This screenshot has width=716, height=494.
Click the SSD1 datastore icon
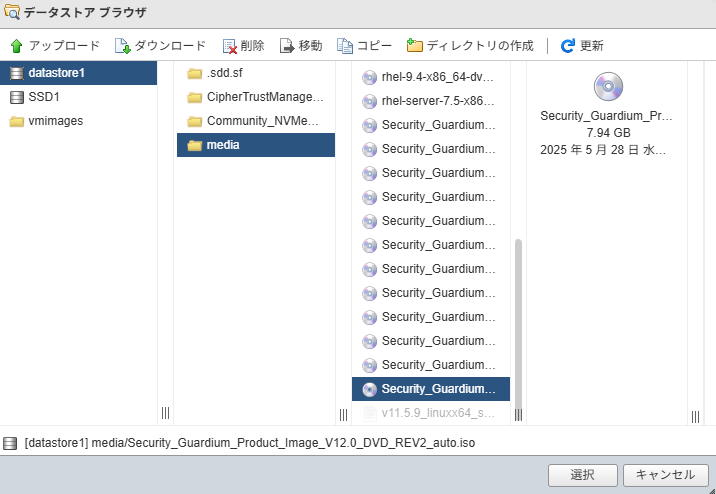pos(17,97)
